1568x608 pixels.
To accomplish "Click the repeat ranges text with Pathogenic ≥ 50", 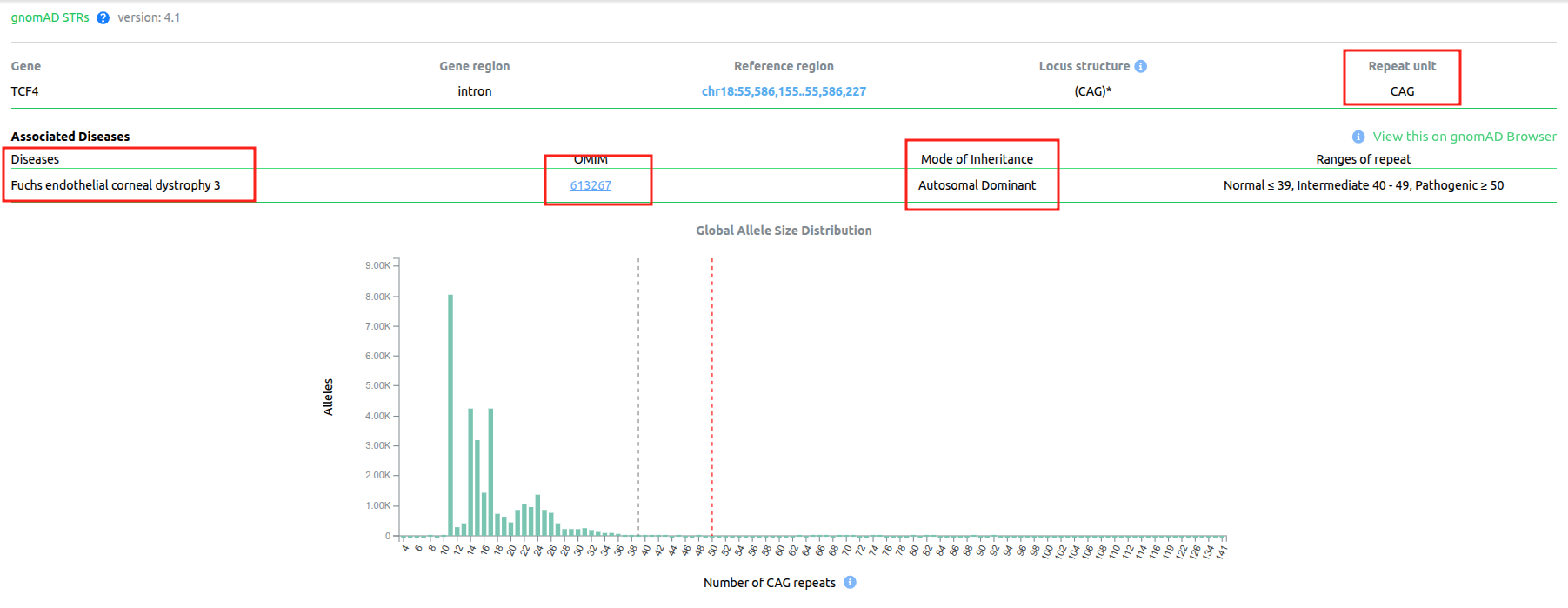I will (x=1363, y=185).
